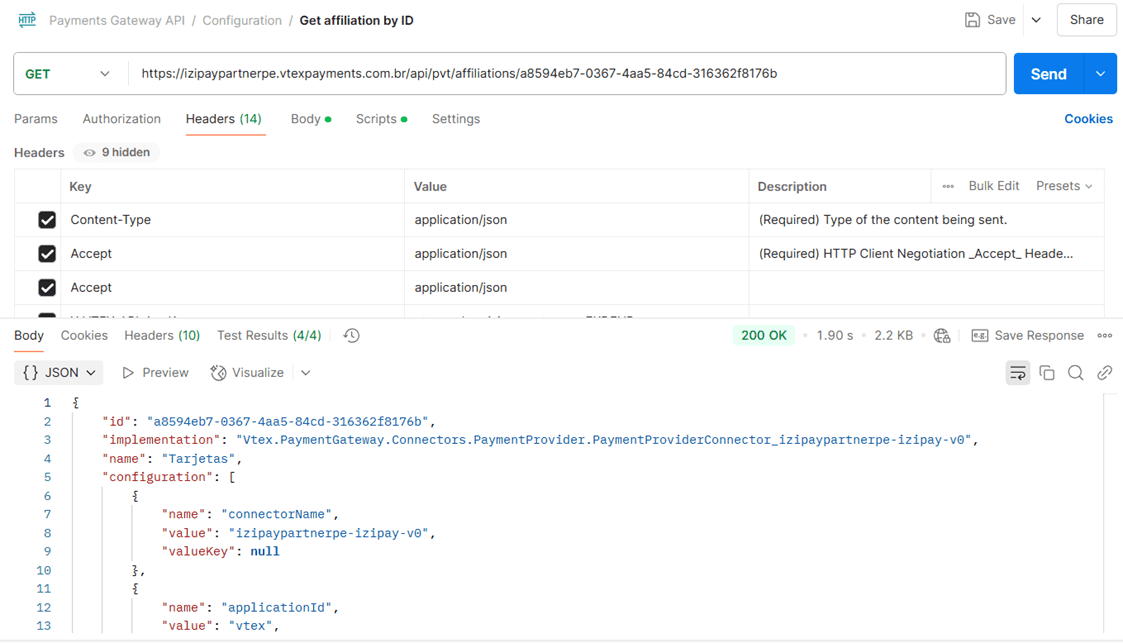Viewport: 1123px width, 643px height.
Task: Expand the Visualize options chevron
Action: click(x=306, y=372)
